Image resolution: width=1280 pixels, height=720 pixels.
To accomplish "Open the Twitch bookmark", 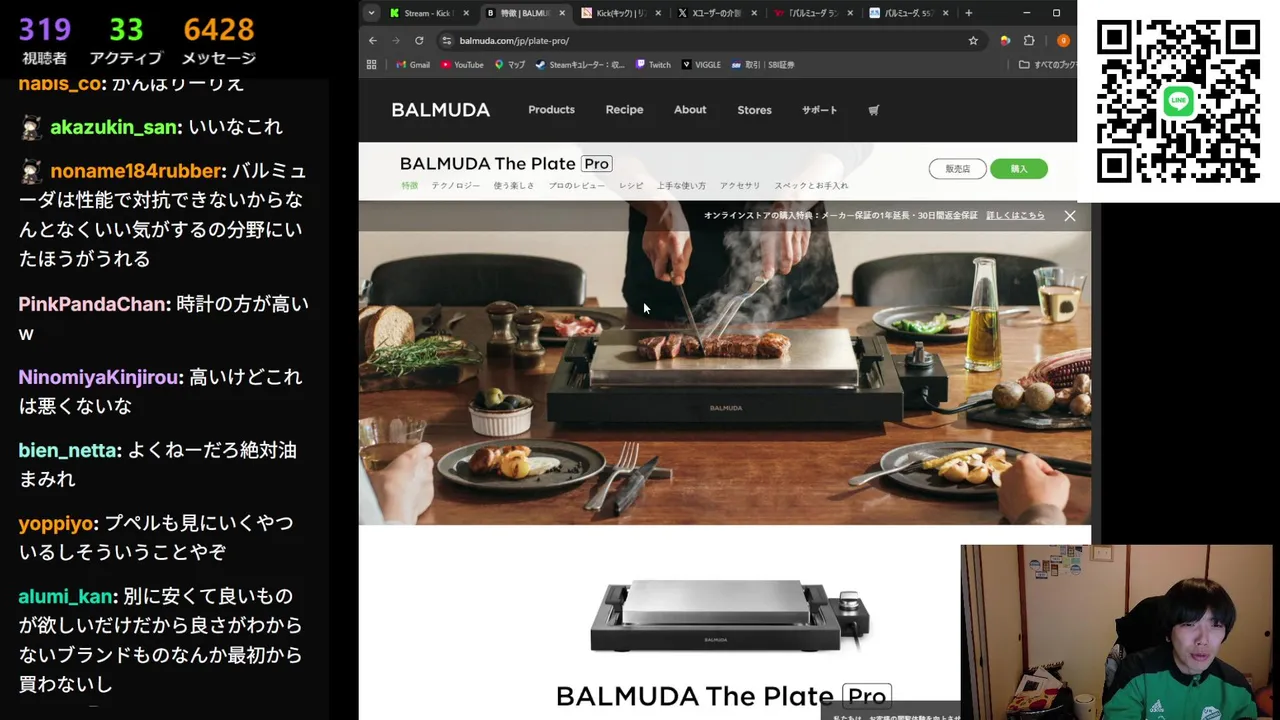I will 653,65.
